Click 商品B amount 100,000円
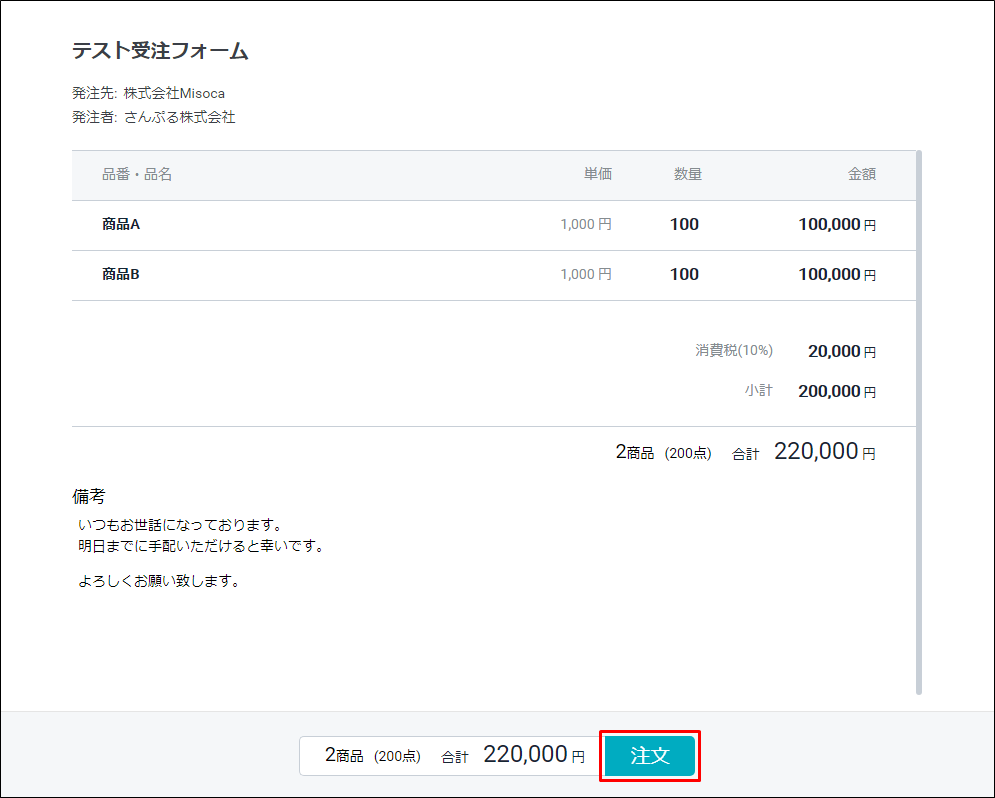This screenshot has height=798, width=995. (837, 274)
